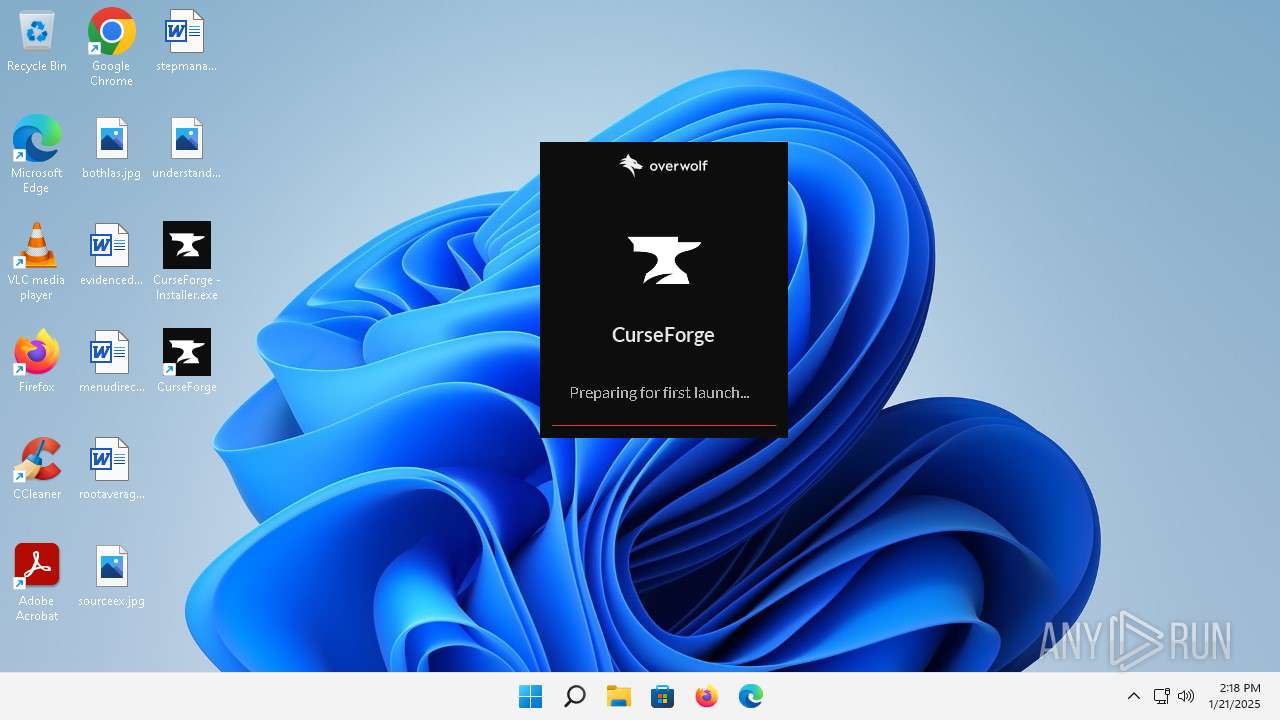Select the understand image file icon

click(x=186, y=148)
